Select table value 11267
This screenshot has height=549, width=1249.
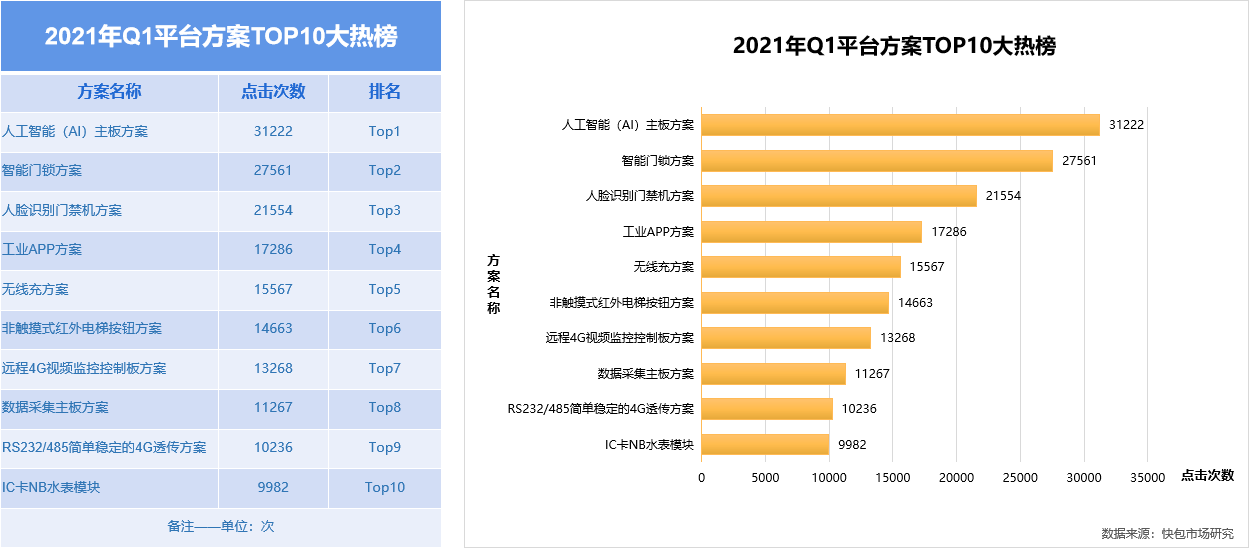(x=273, y=408)
